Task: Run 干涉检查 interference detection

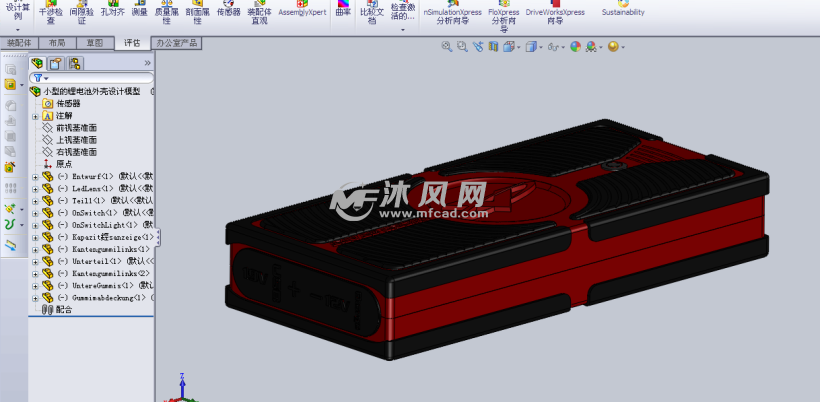Action: [51, 12]
